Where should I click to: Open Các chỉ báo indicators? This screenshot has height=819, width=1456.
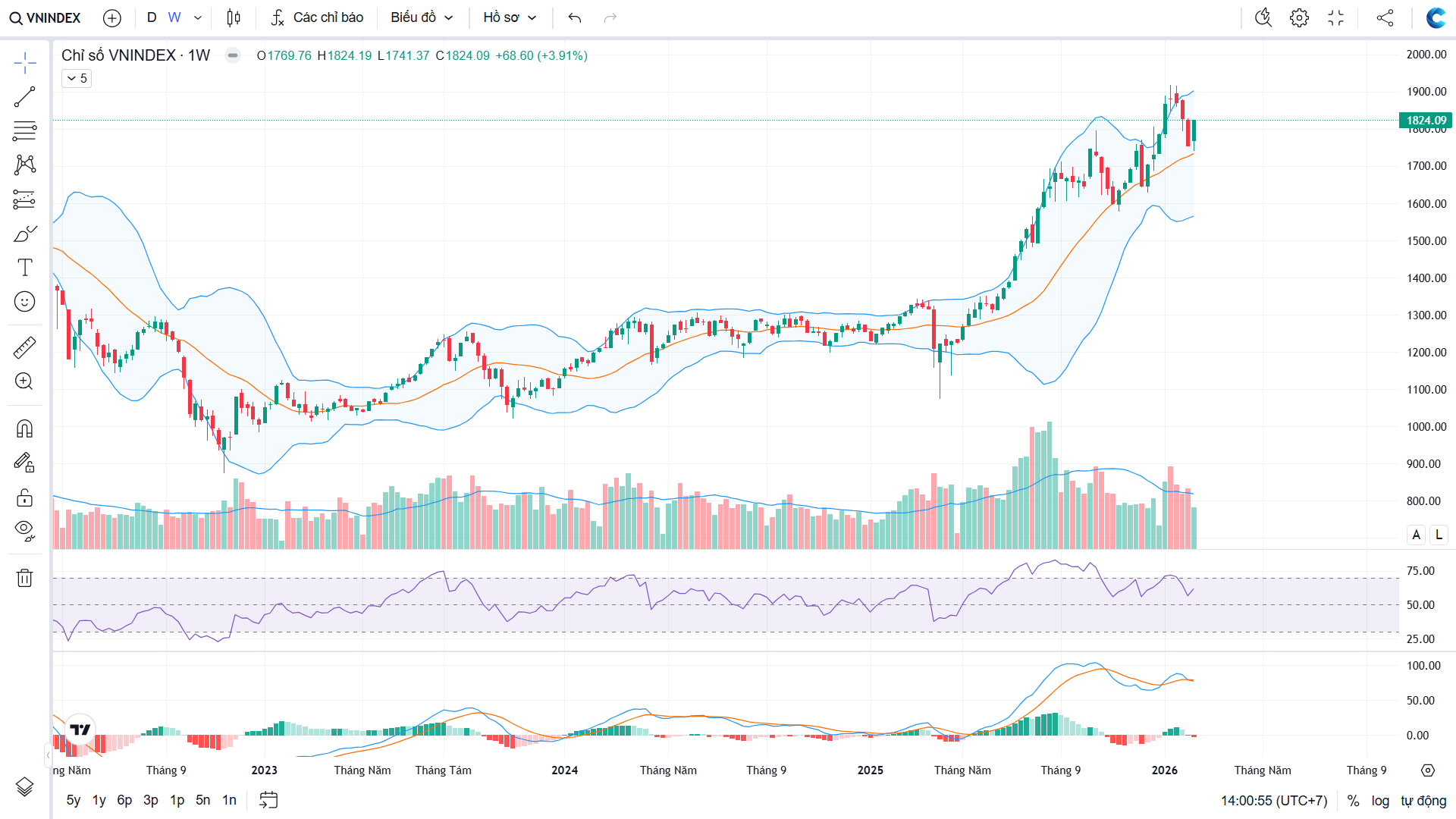(318, 17)
